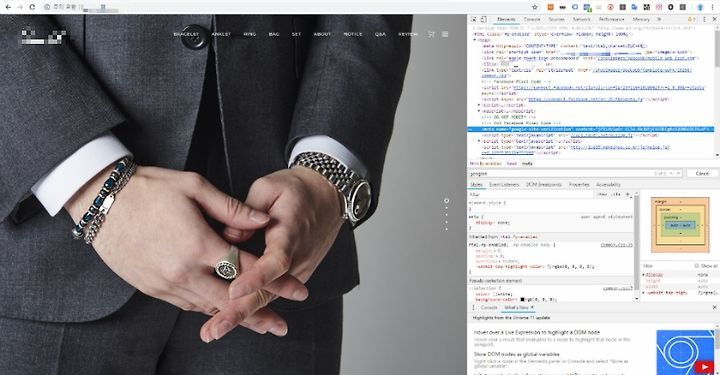Go to the next search result arrow

678,174
